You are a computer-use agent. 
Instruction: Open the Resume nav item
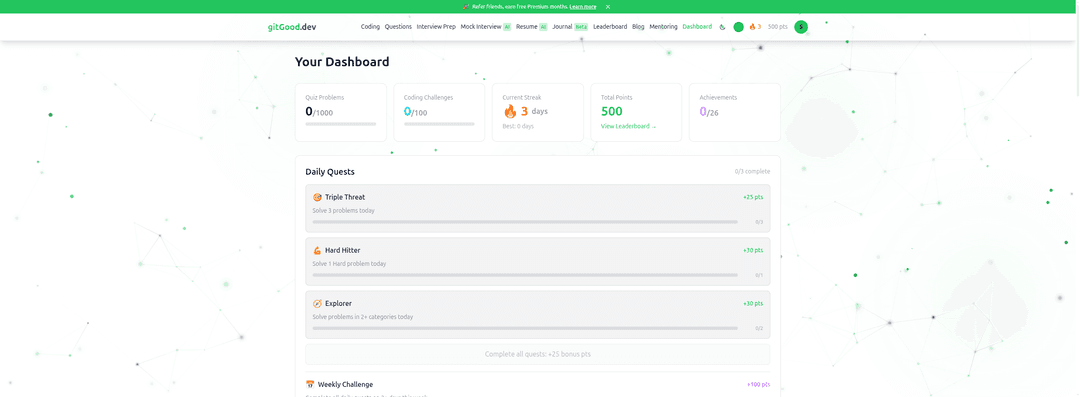532,27
